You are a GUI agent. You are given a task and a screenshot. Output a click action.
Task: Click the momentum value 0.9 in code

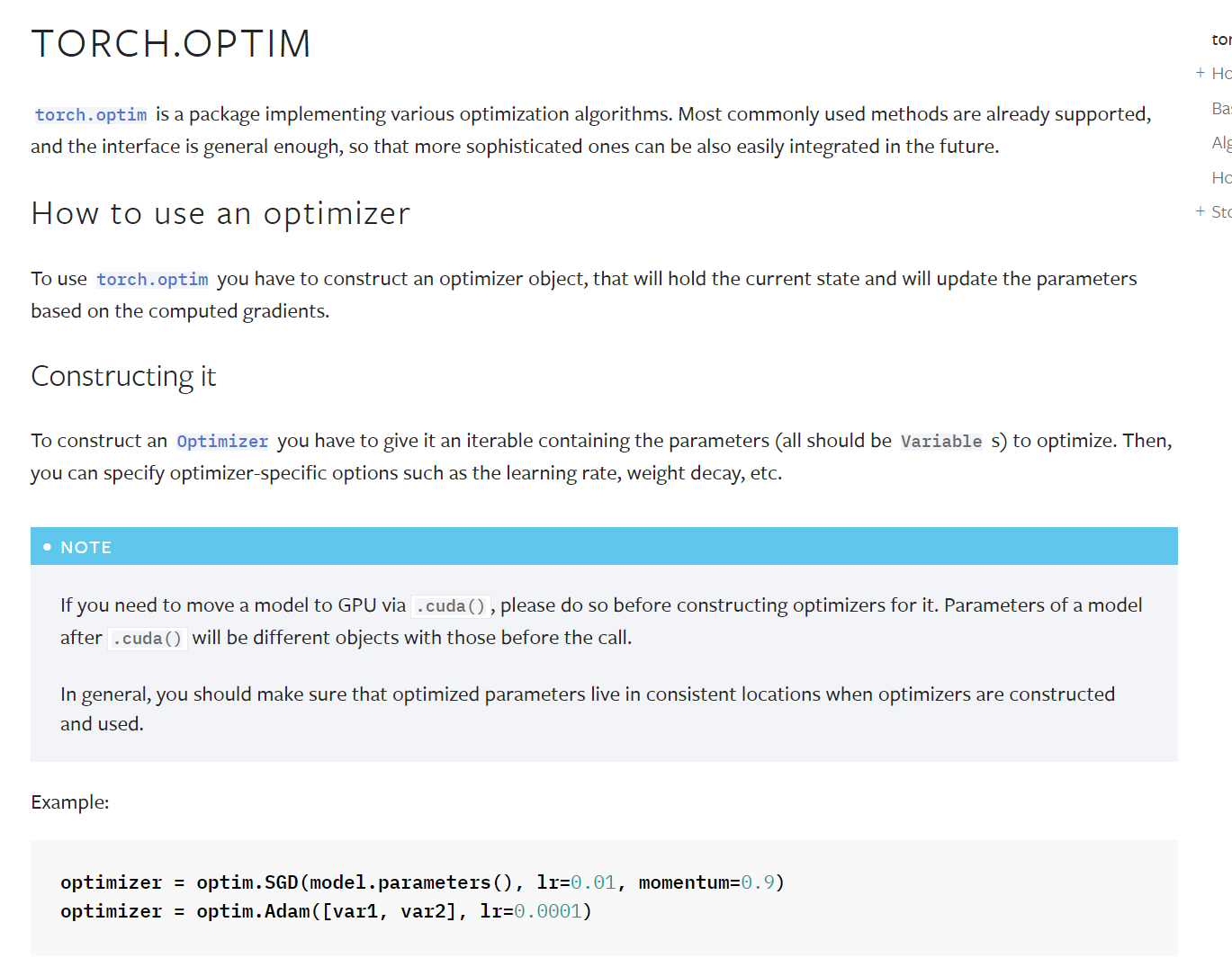758,882
